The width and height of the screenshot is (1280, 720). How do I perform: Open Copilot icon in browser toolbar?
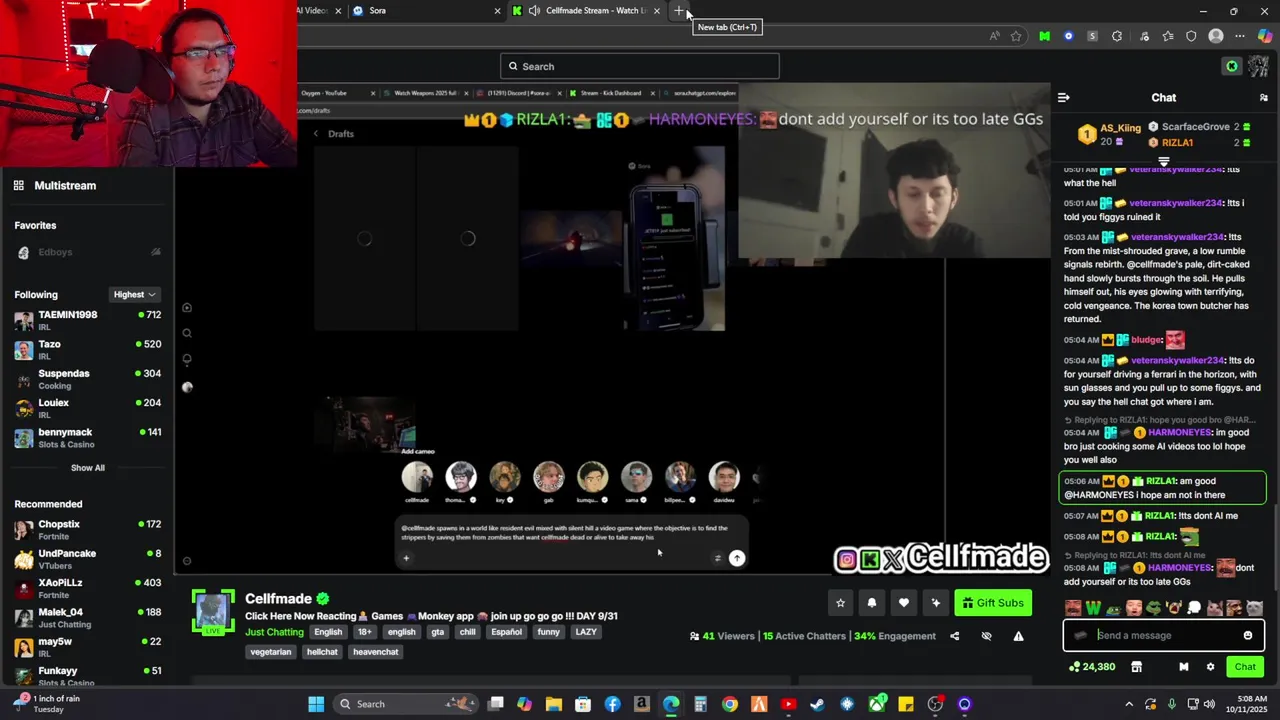tap(1265, 36)
